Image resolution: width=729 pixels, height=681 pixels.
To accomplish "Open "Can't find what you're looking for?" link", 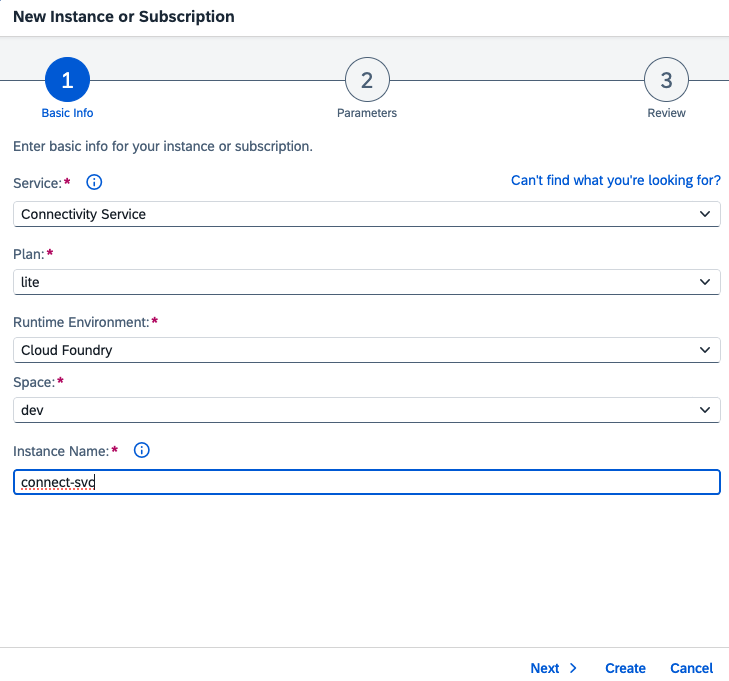I will point(615,180).
